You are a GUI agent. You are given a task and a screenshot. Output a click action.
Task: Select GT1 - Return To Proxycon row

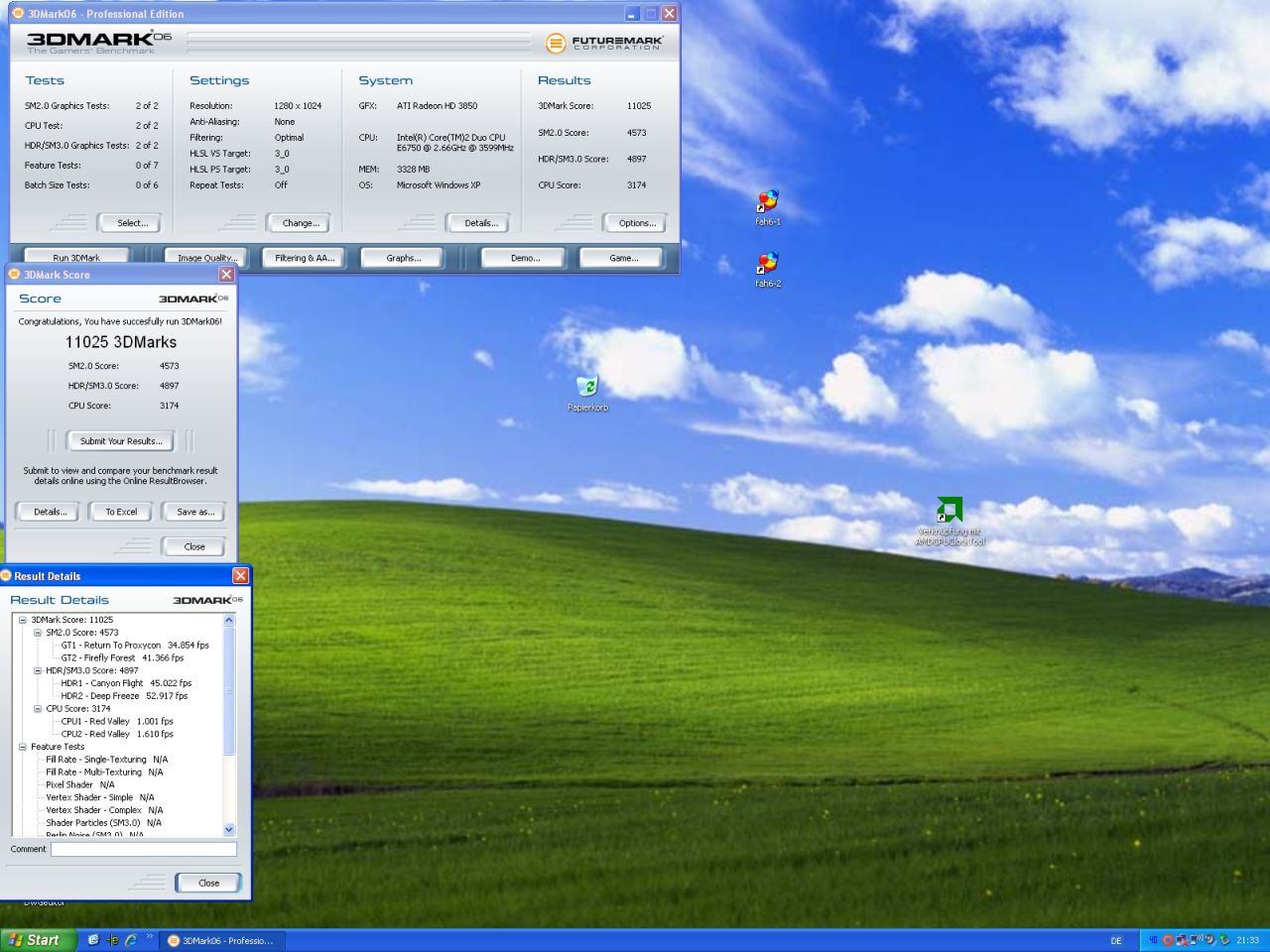135,646
